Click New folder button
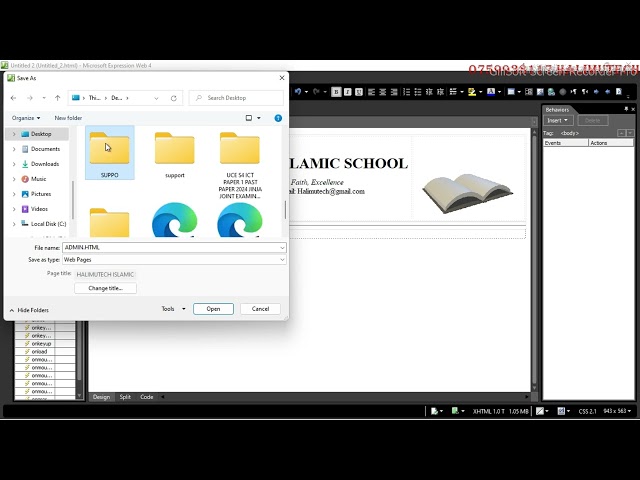The width and height of the screenshot is (640, 480). click(68, 118)
